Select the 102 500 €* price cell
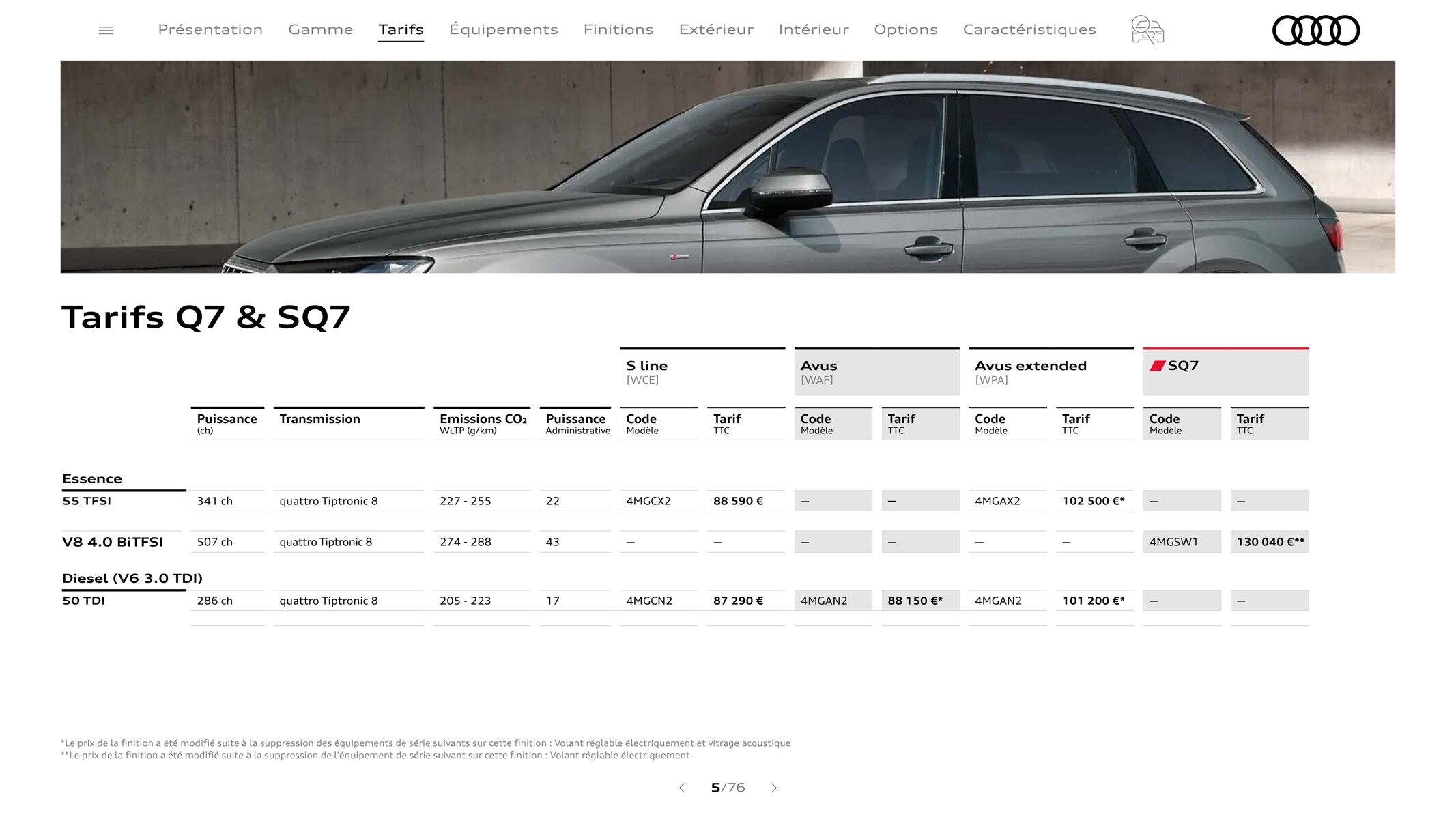 point(1095,501)
